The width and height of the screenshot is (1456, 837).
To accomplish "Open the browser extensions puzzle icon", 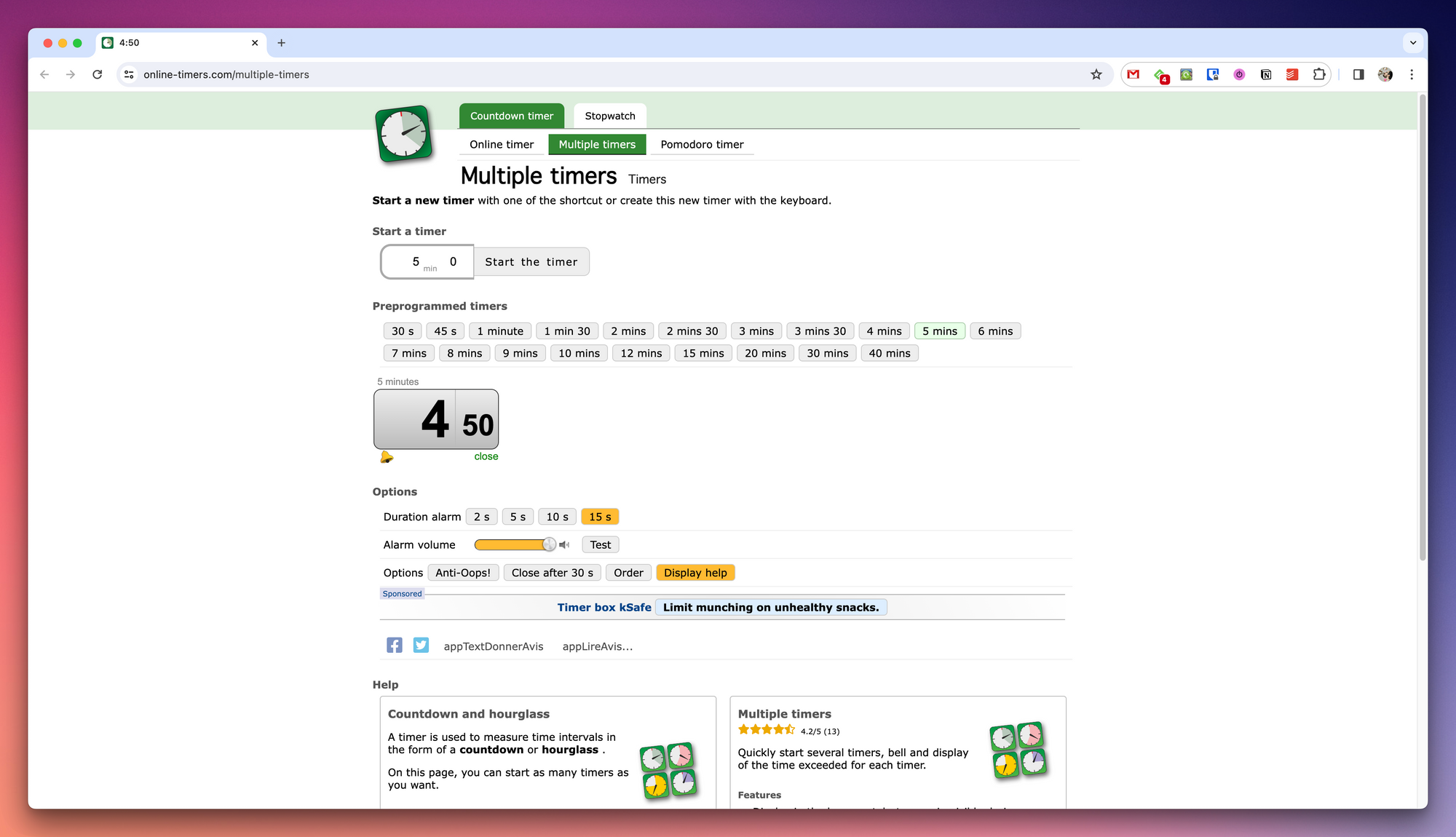I will coord(1318,74).
